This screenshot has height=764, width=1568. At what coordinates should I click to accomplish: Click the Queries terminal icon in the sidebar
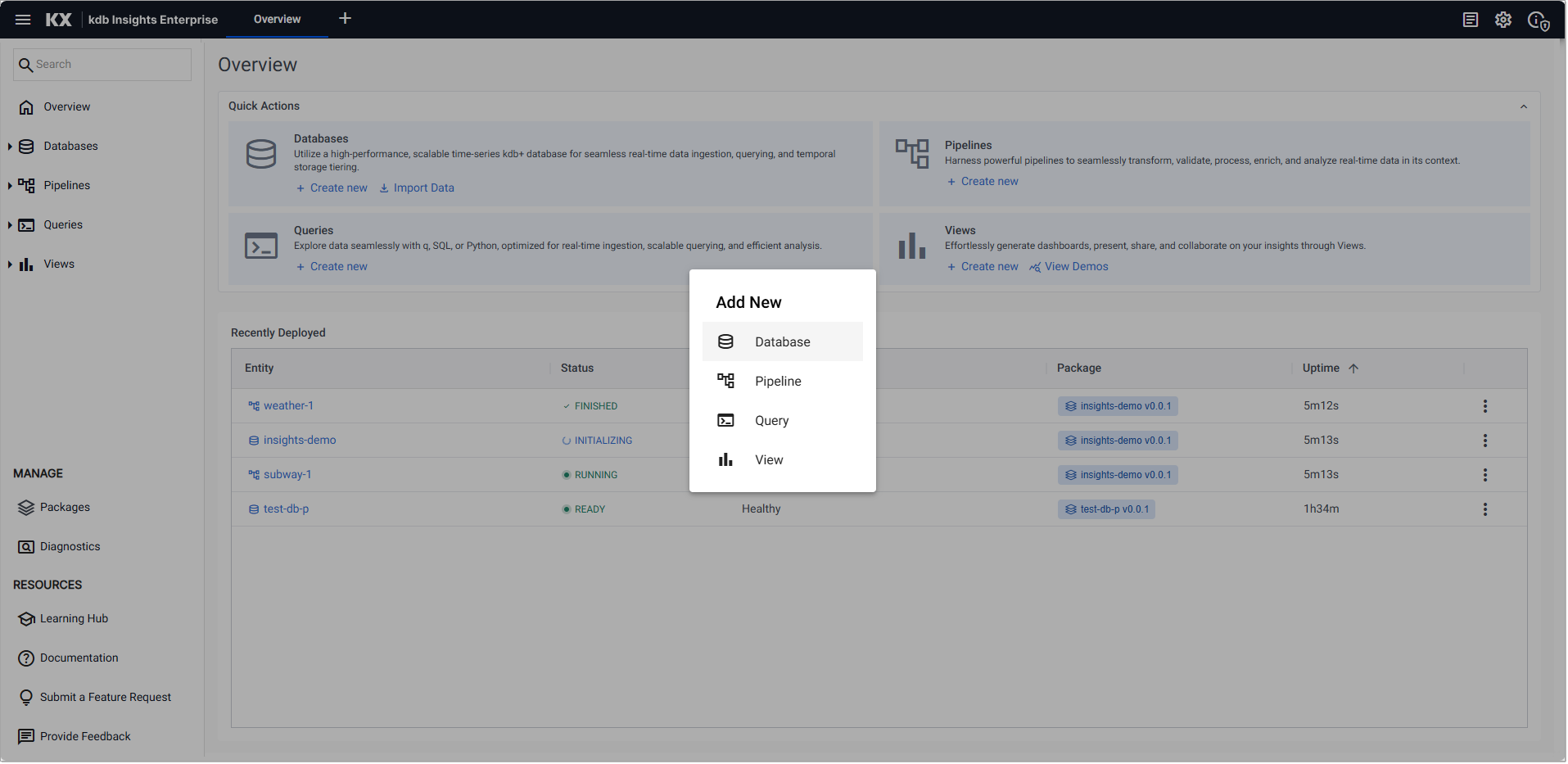25,224
